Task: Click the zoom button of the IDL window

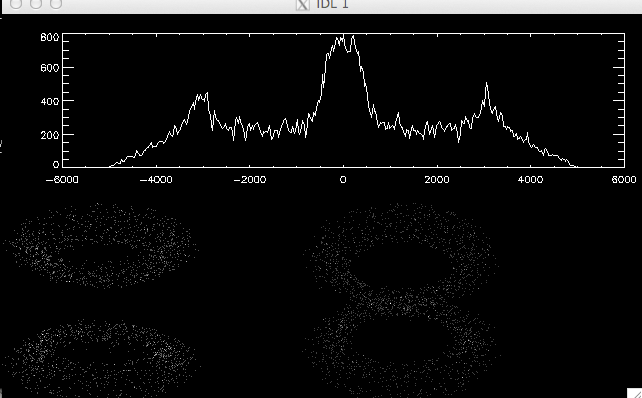Action: 56,3
